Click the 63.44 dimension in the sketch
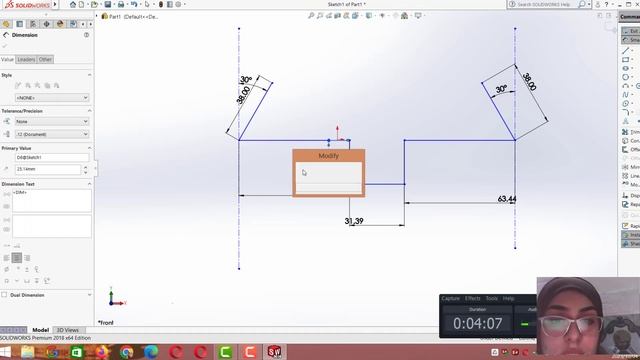Screen dimensions: 640x360 point(507,199)
